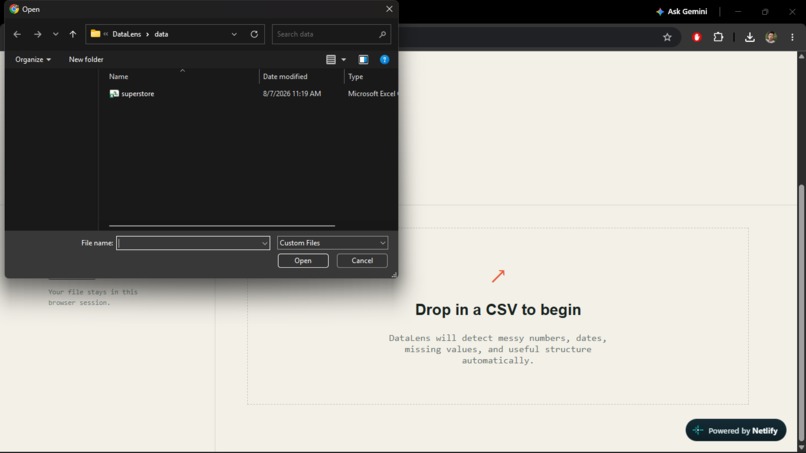Open the Custom Files type dropdown

(x=332, y=243)
